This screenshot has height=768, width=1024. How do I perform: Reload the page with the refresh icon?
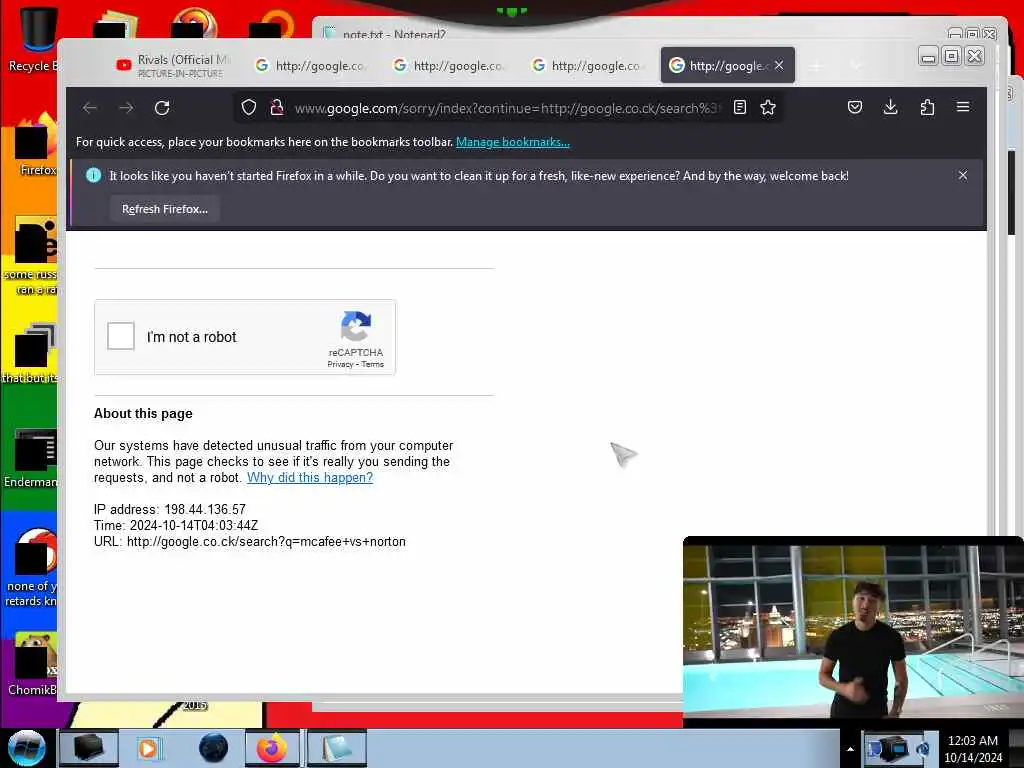[x=162, y=108]
